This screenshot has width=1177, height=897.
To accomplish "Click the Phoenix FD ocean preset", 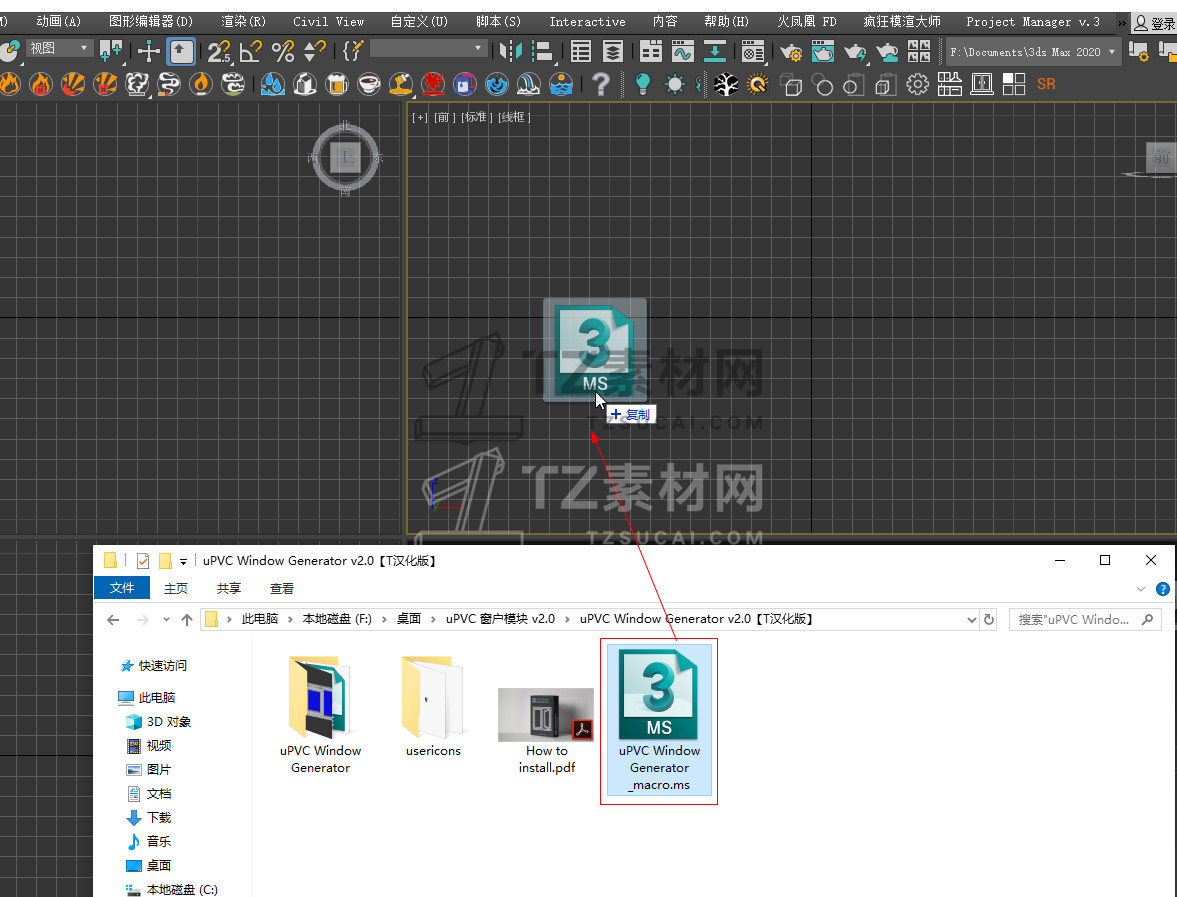I will click(x=561, y=83).
